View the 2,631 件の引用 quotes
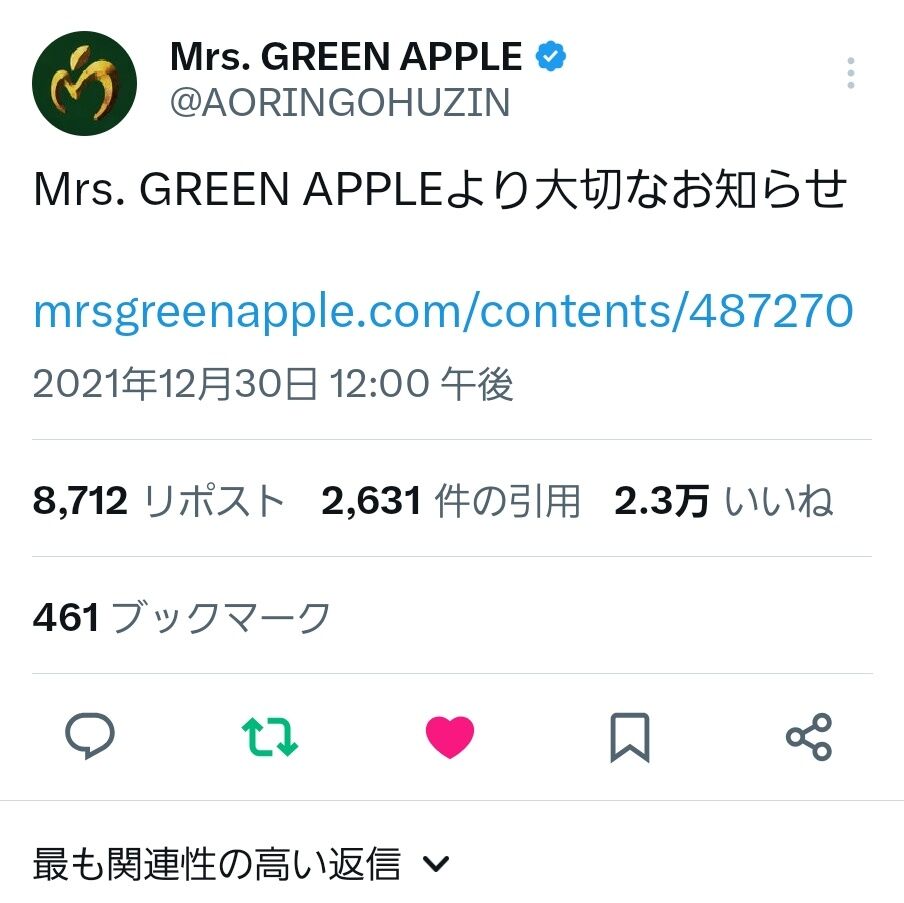This screenshot has height=903, width=904. coord(451,501)
